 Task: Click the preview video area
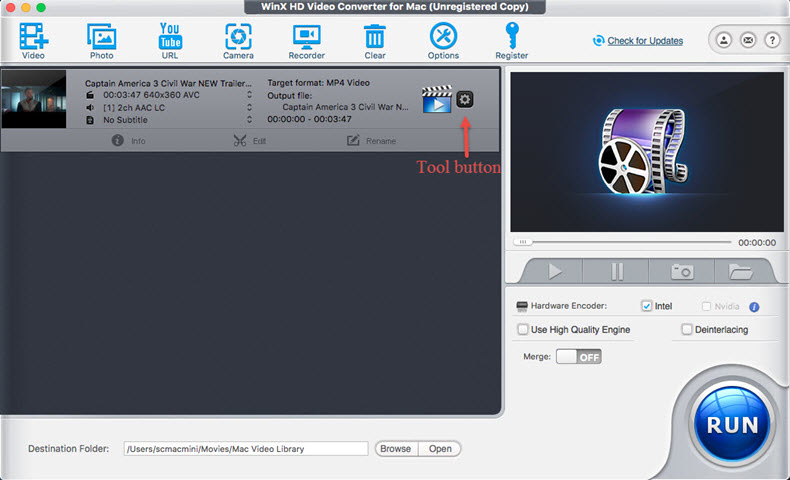pos(647,152)
